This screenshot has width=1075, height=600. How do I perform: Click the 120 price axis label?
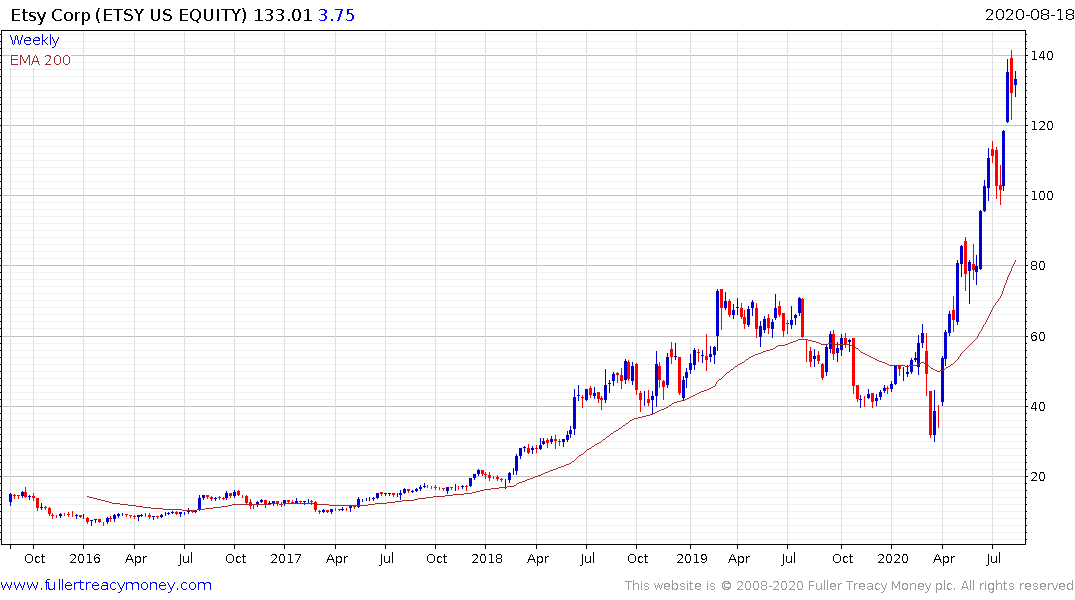click(x=1042, y=125)
